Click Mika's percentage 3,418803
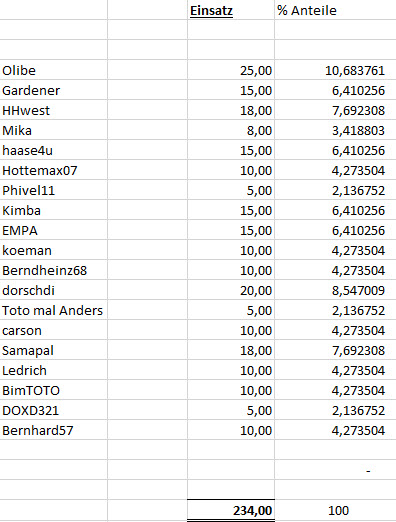Viewport: 396px width, 522px height. point(335,130)
